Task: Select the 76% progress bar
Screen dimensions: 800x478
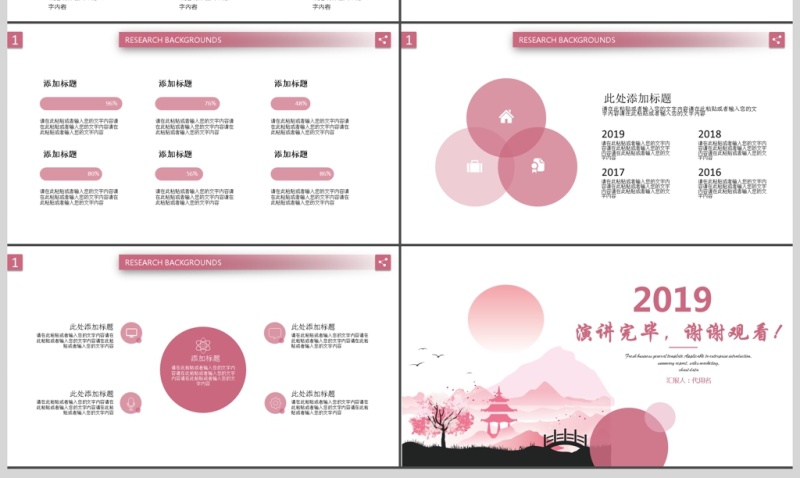Action: (187, 104)
